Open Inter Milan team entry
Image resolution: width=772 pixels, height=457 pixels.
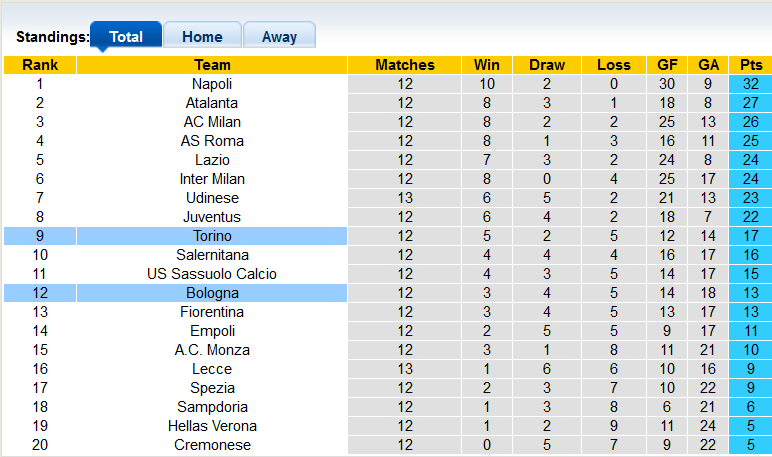tap(212, 179)
